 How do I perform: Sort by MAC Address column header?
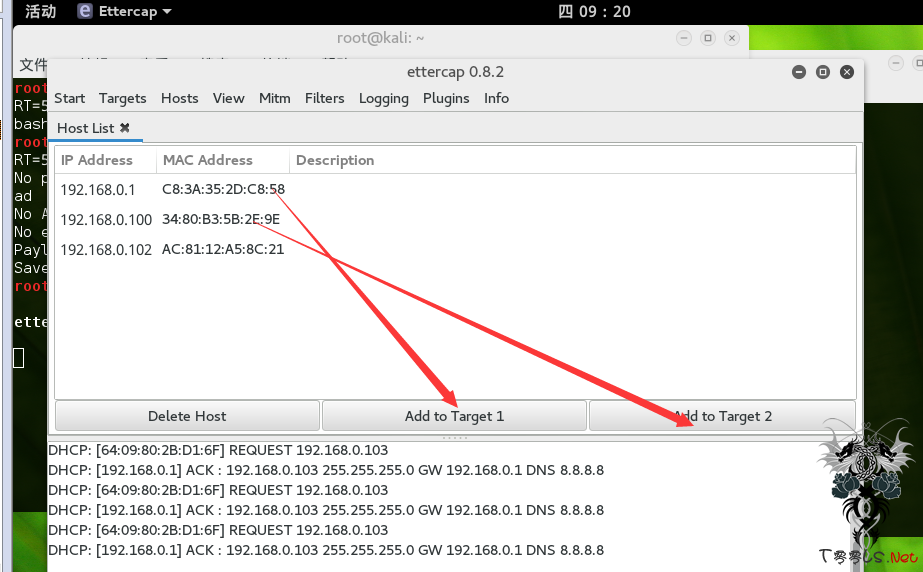pos(223,160)
